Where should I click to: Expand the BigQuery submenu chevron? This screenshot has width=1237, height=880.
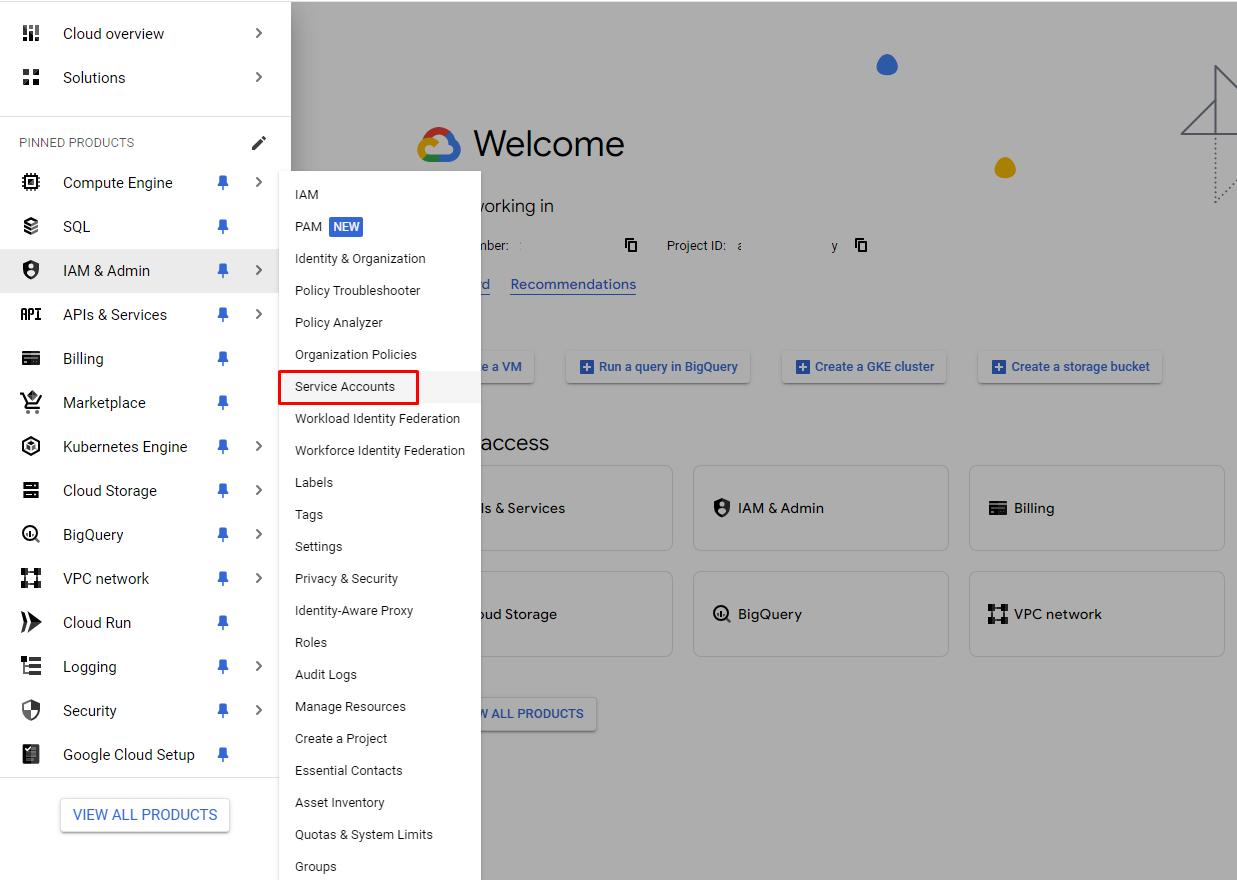pyautogui.click(x=259, y=534)
